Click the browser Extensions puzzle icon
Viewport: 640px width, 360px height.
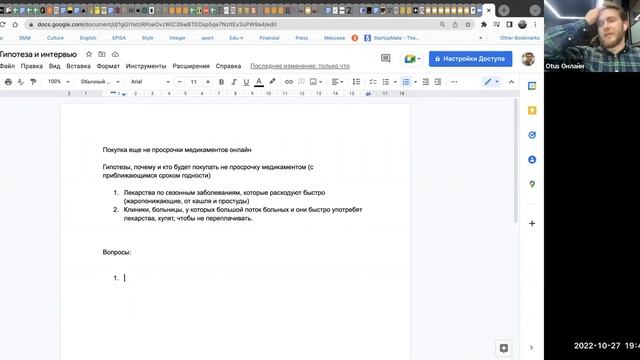pyautogui.click(x=484, y=24)
